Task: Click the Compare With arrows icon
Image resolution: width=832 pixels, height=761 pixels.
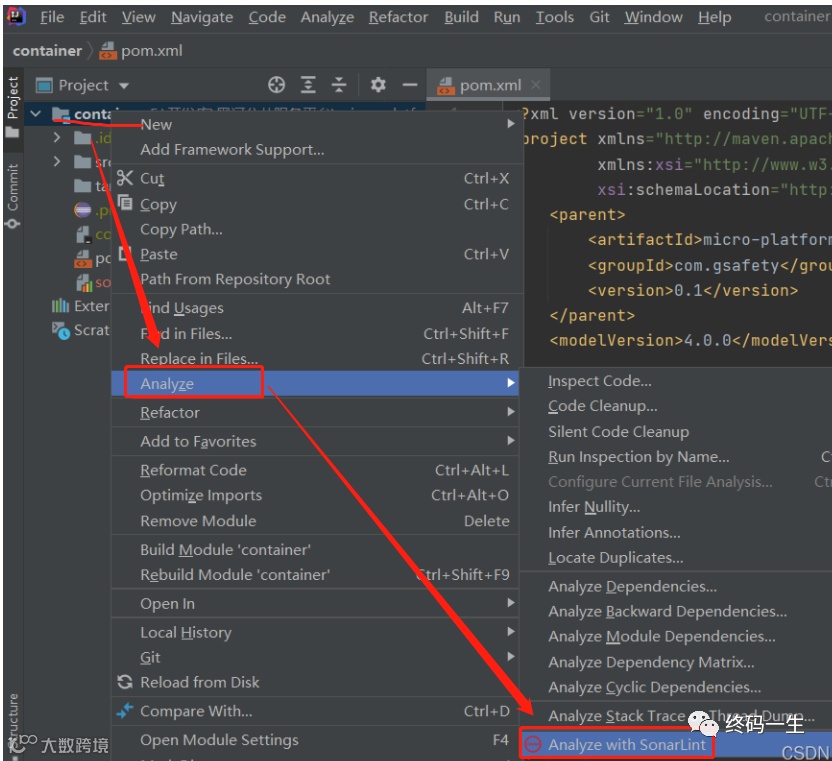Action: [125, 711]
